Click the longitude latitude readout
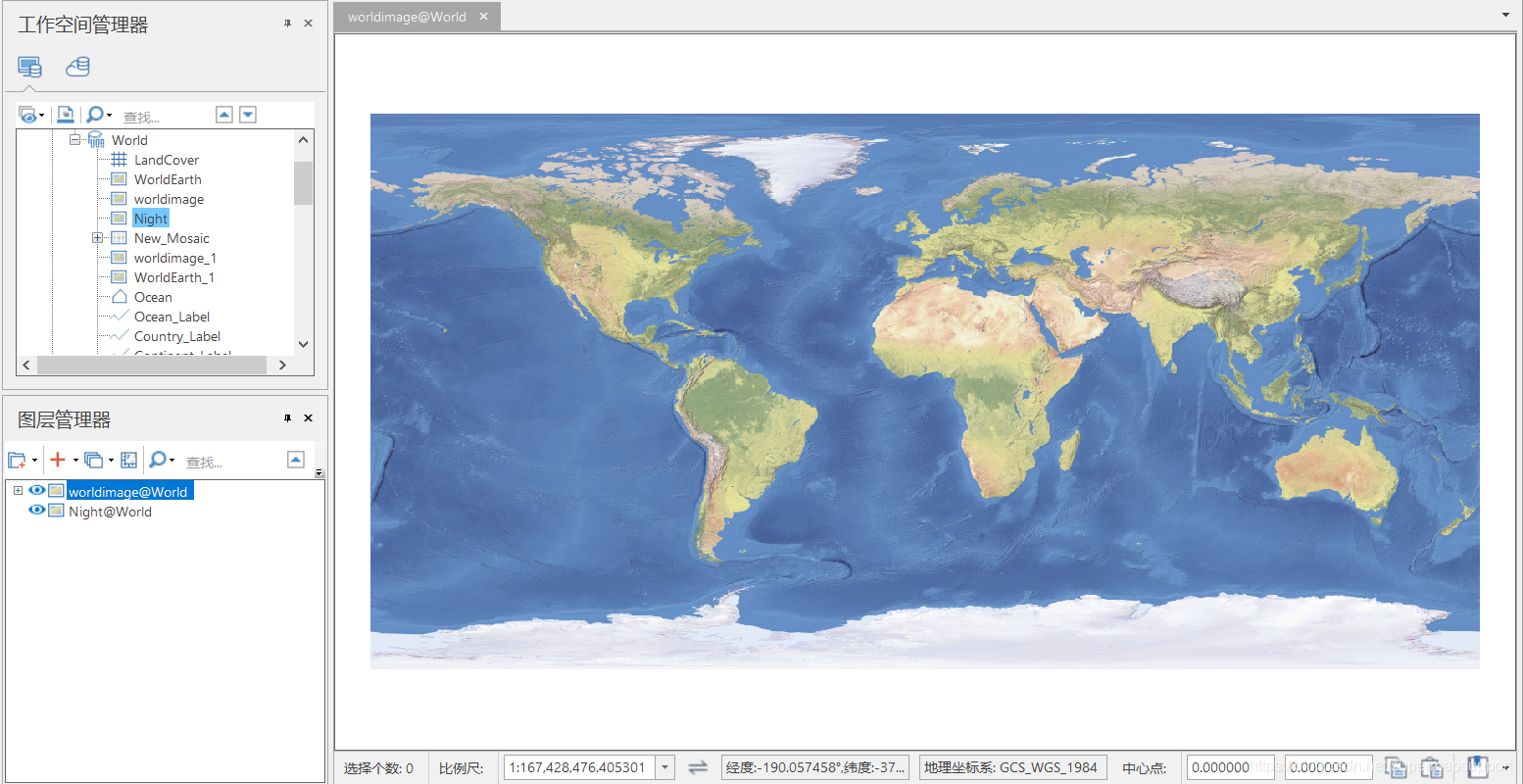This screenshot has height=784, width=1523. (815, 767)
